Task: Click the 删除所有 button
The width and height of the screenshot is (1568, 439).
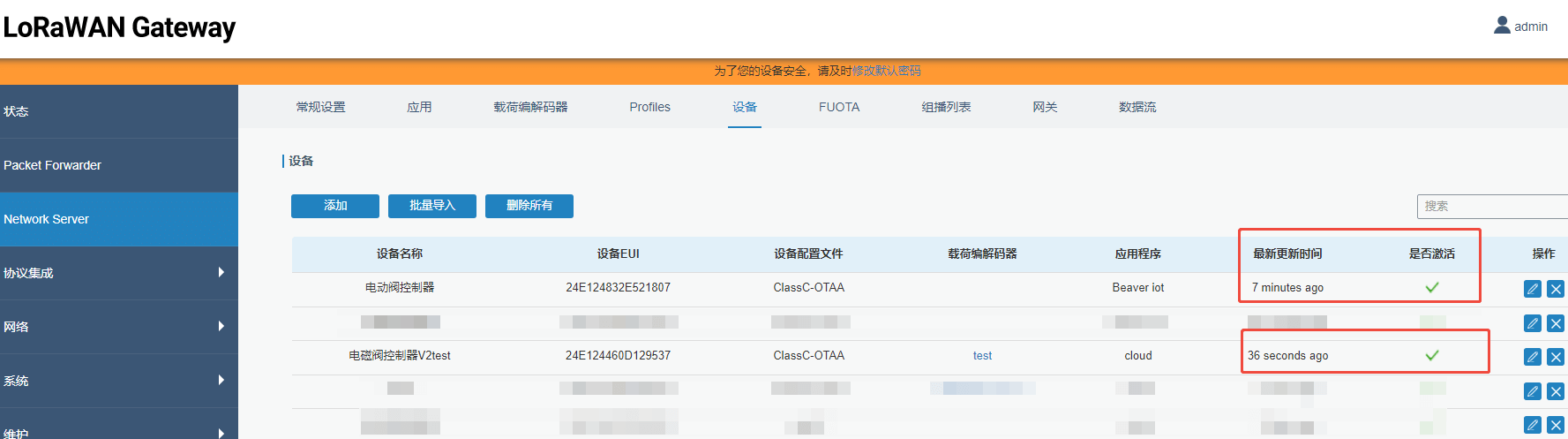Action: (x=529, y=206)
